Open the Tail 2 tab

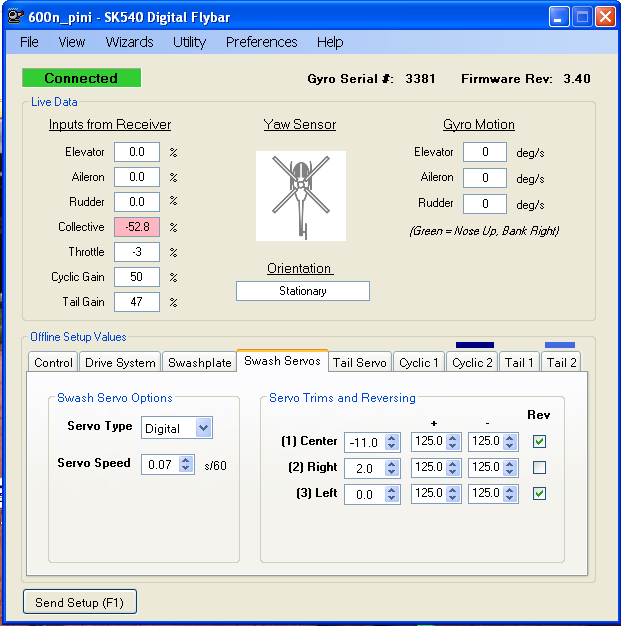[561, 363]
